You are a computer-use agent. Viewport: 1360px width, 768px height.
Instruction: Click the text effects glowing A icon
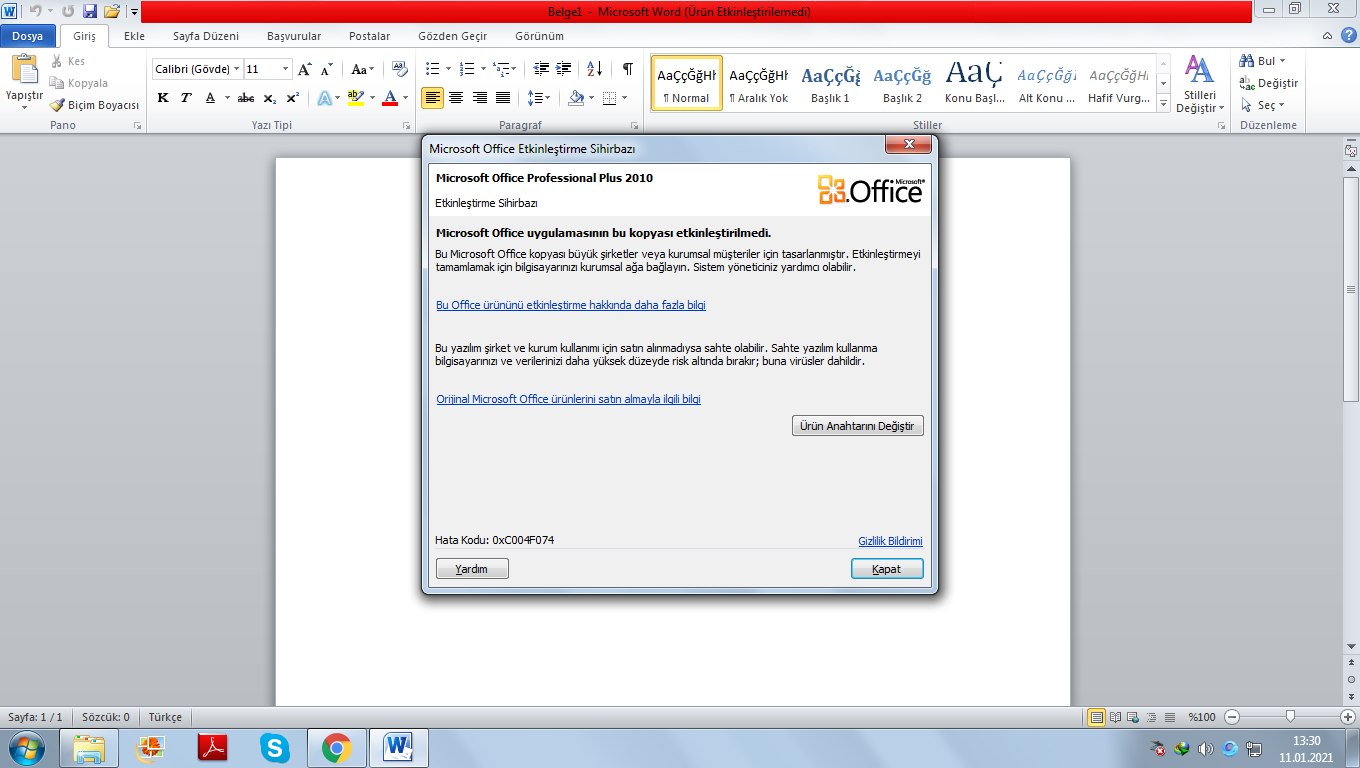pyautogui.click(x=324, y=98)
